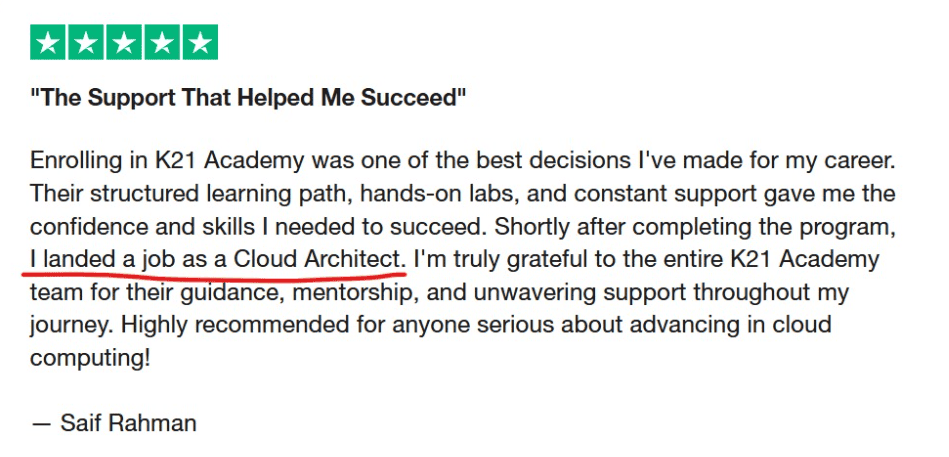
Task: Select the third star of the rating
Action: [124, 42]
